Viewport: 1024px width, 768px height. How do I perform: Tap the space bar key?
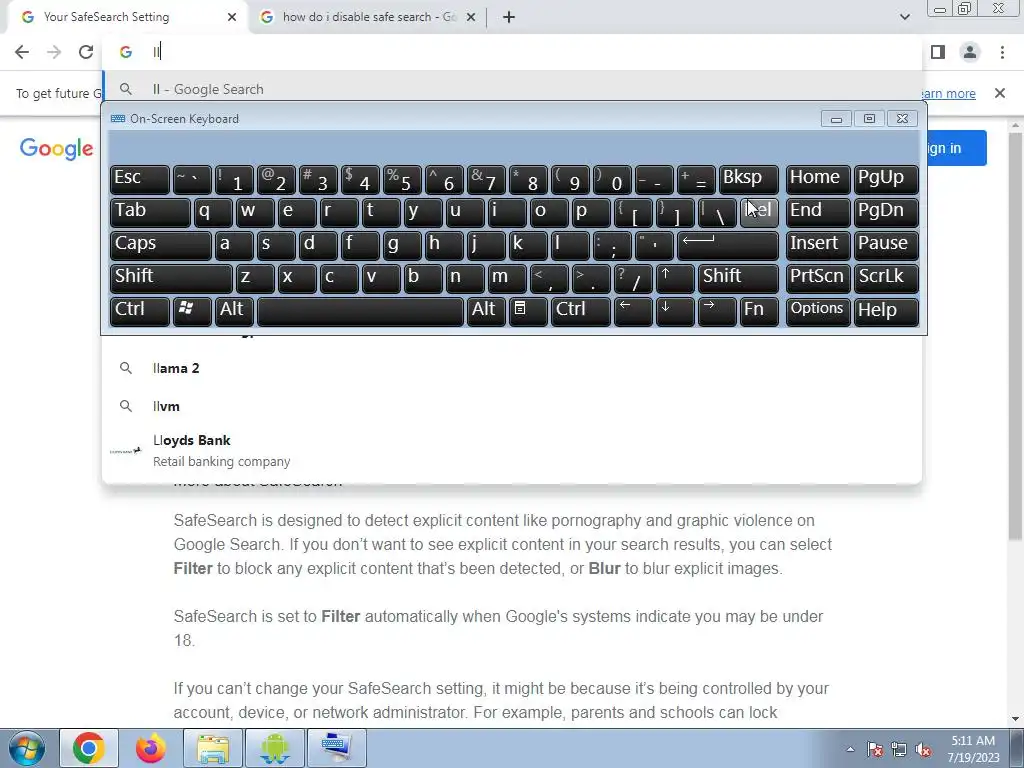360,311
